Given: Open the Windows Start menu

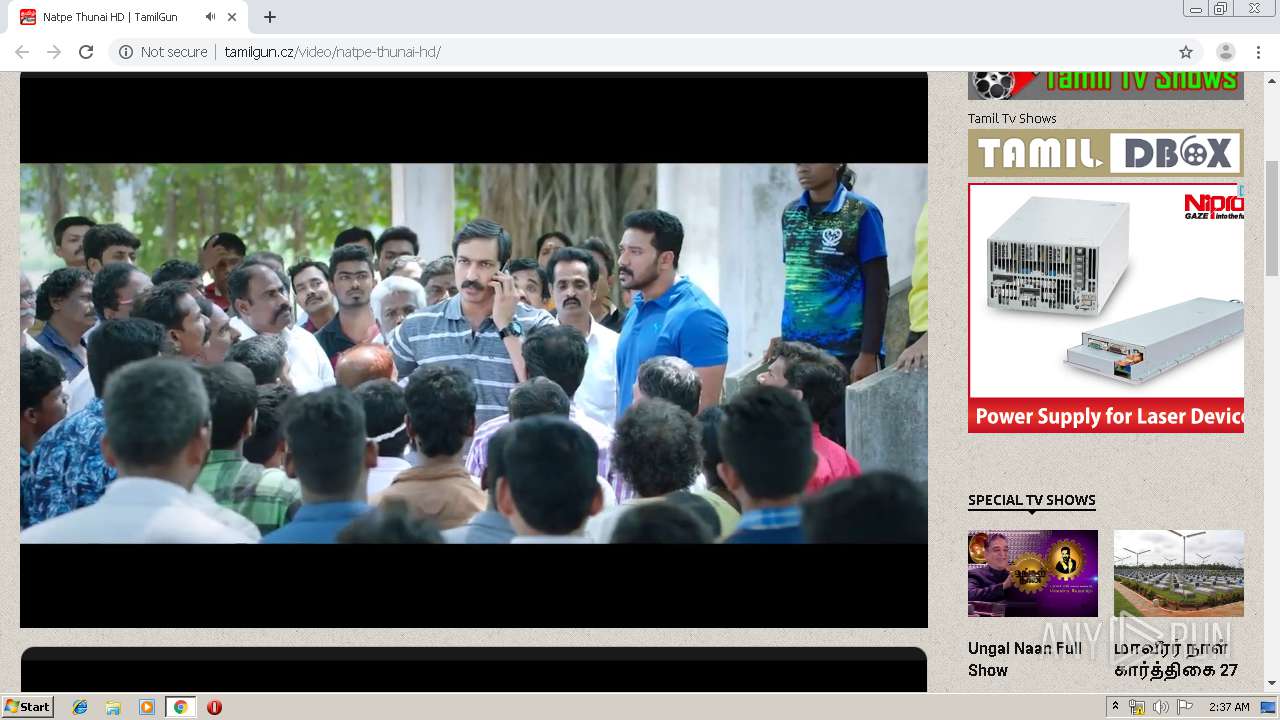Looking at the screenshot, I should (x=28, y=707).
